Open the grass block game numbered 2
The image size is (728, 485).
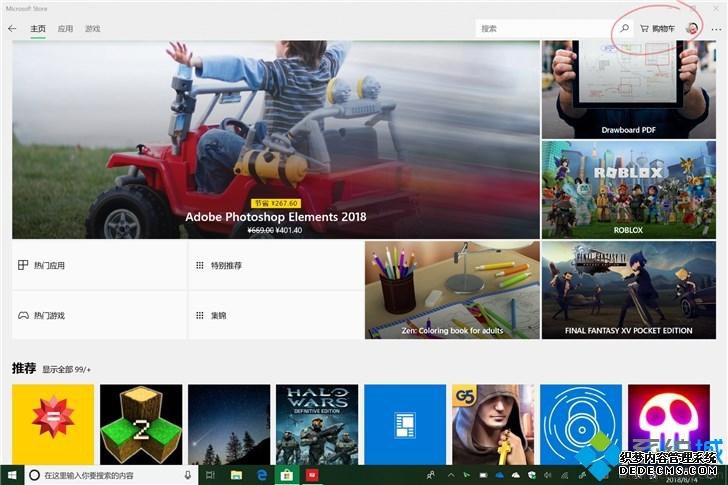pos(141,424)
